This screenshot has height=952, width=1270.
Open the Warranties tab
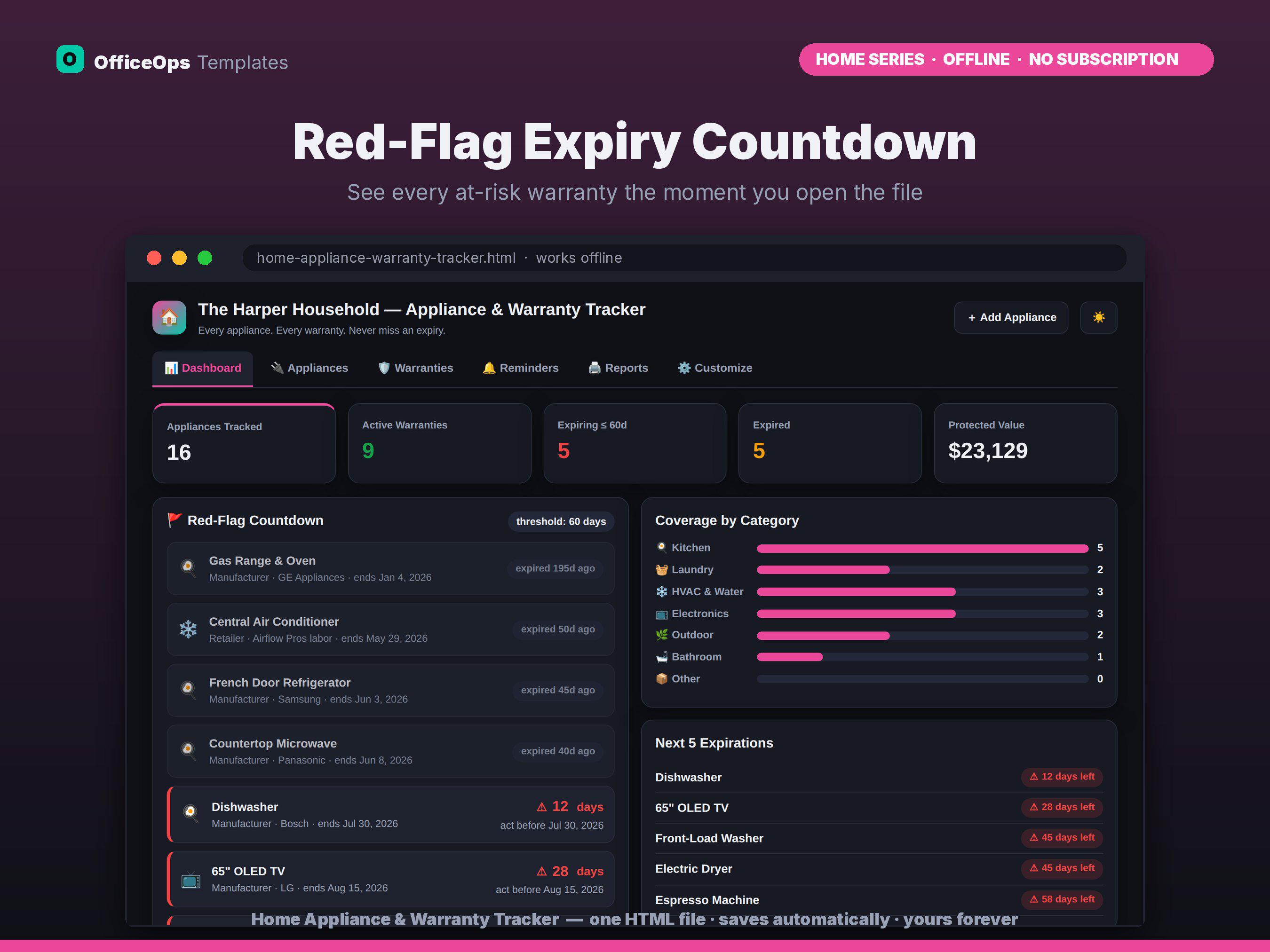(x=416, y=368)
